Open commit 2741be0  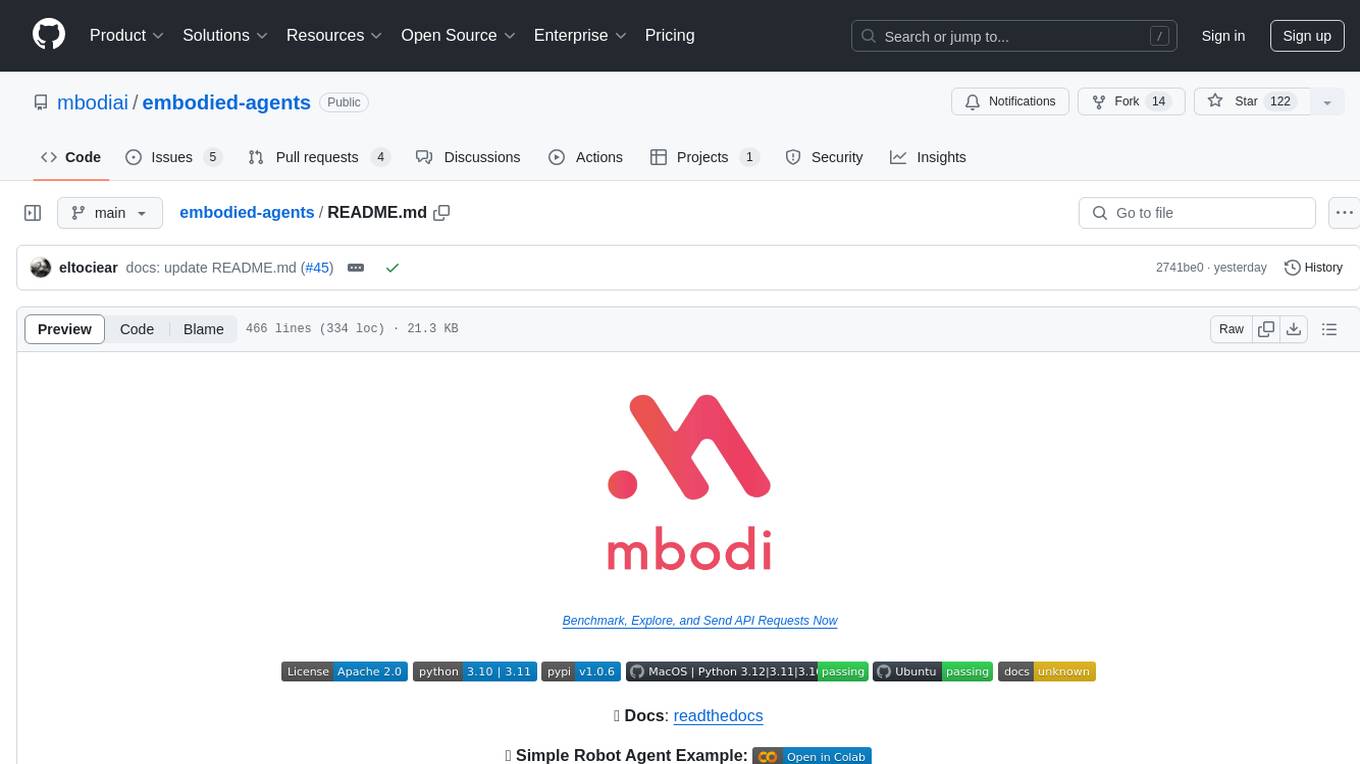coord(1179,268)
